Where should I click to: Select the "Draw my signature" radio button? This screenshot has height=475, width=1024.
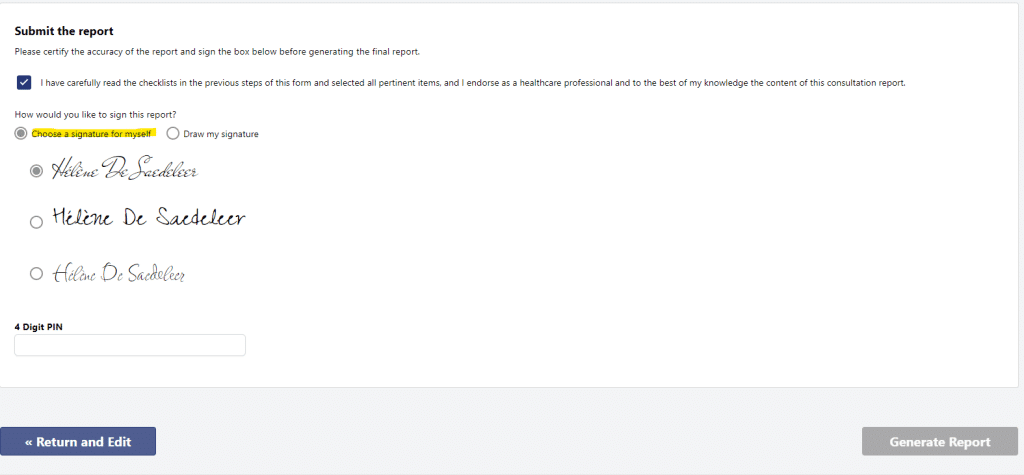pos(173,133)
